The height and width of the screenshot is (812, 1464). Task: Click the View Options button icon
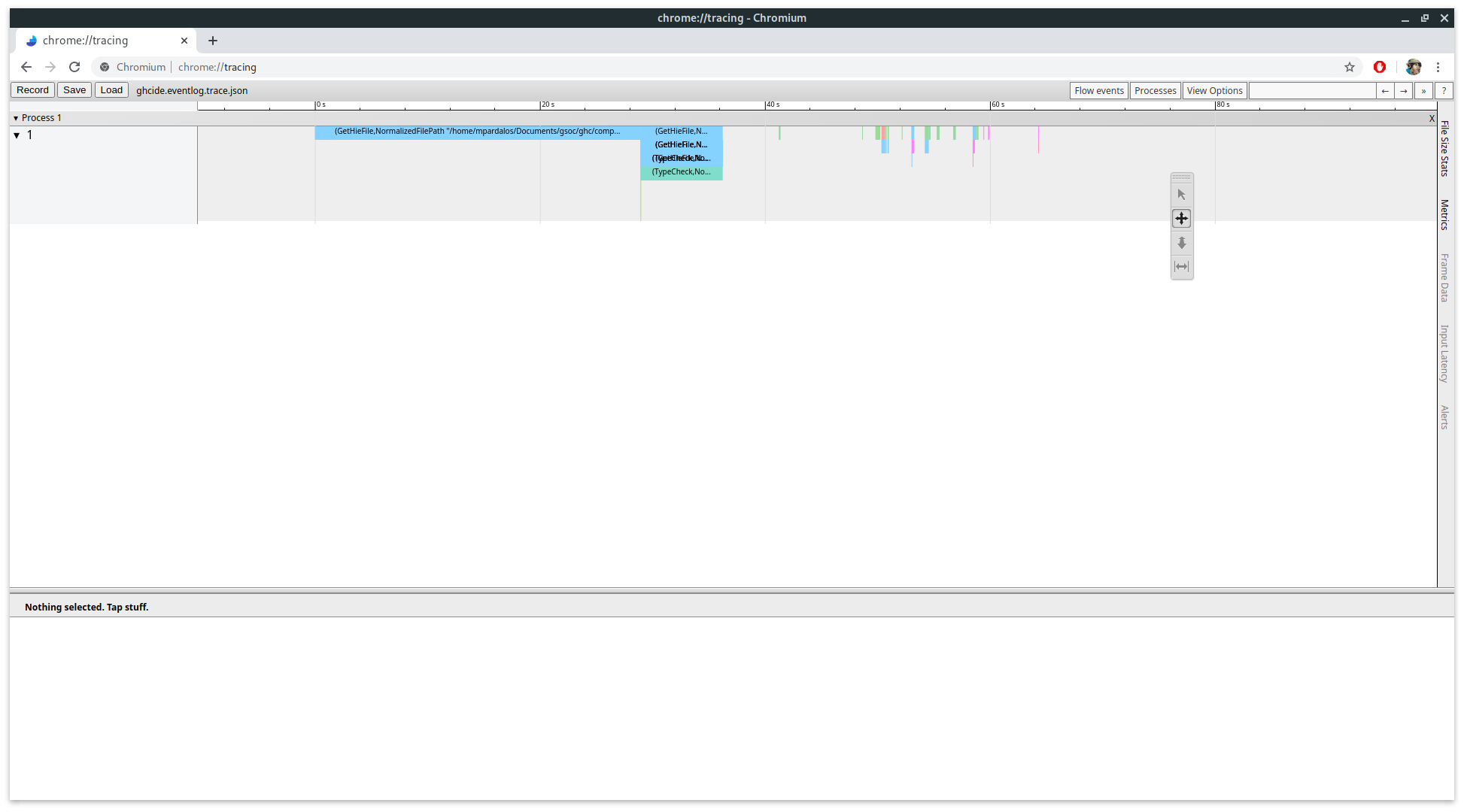(1215, 90)
